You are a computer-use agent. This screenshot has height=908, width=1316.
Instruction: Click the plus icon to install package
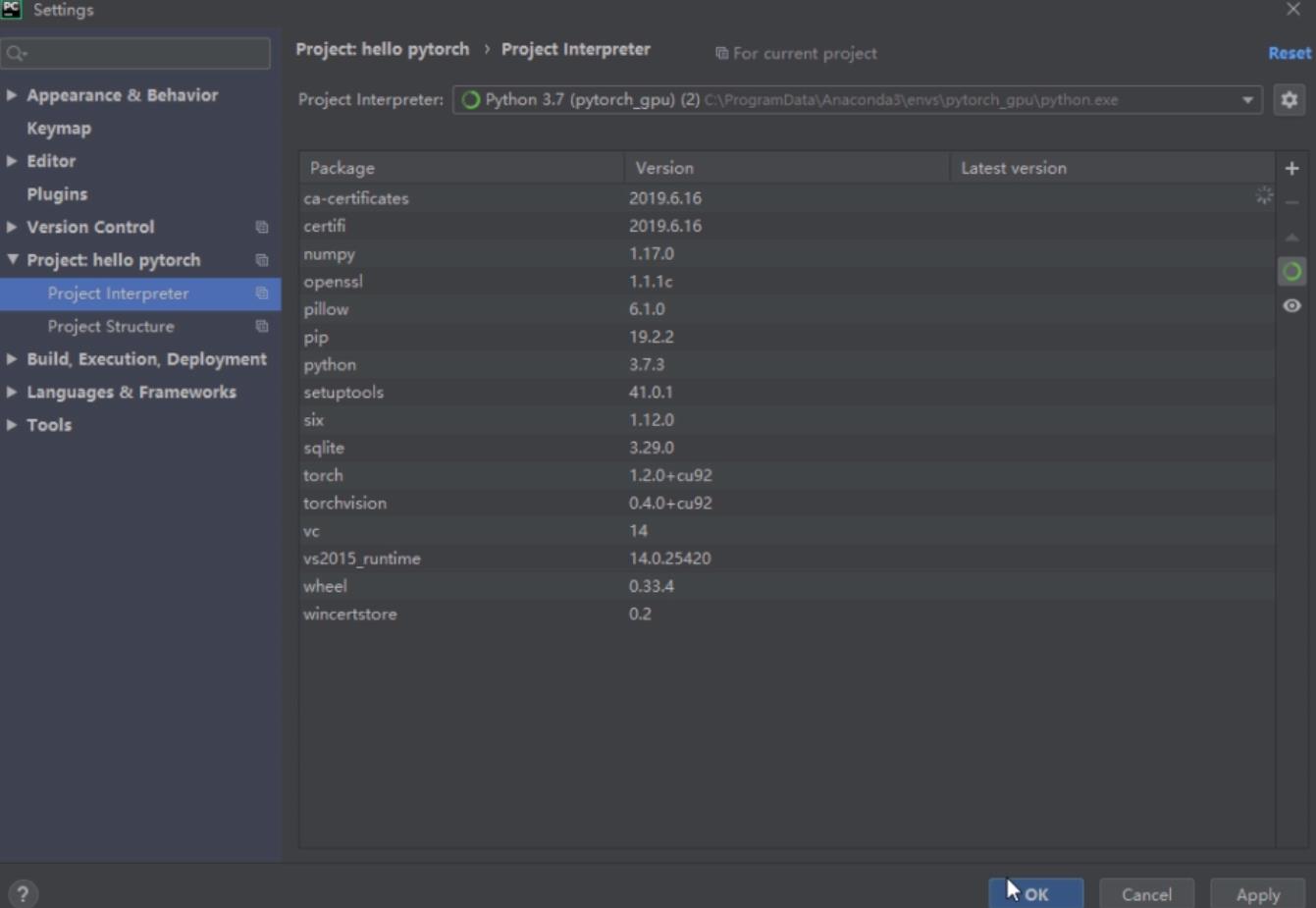click(x=1292, y=169)
